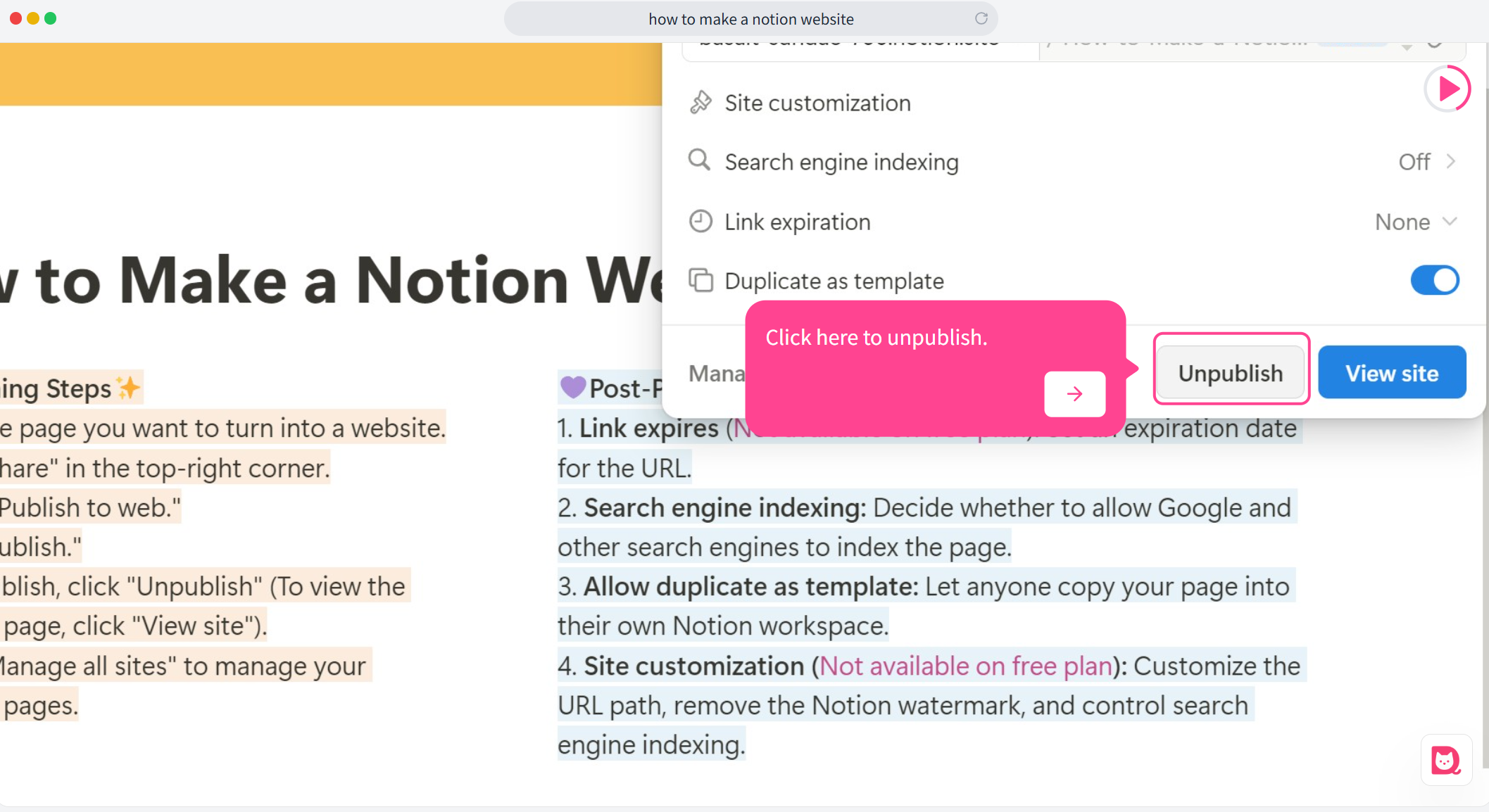Click the macOS green fullscreen button
The width and height of the screenshot is (1489, 812).
(50, 18)
